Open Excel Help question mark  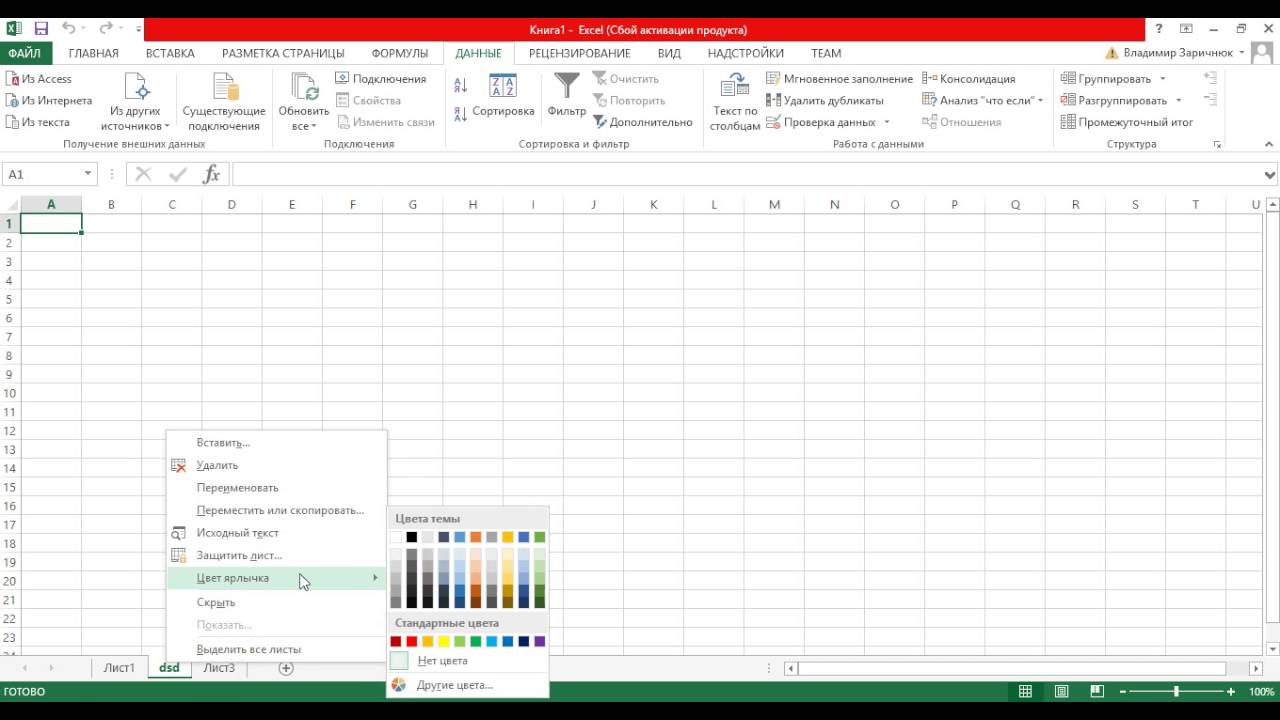1158,29
